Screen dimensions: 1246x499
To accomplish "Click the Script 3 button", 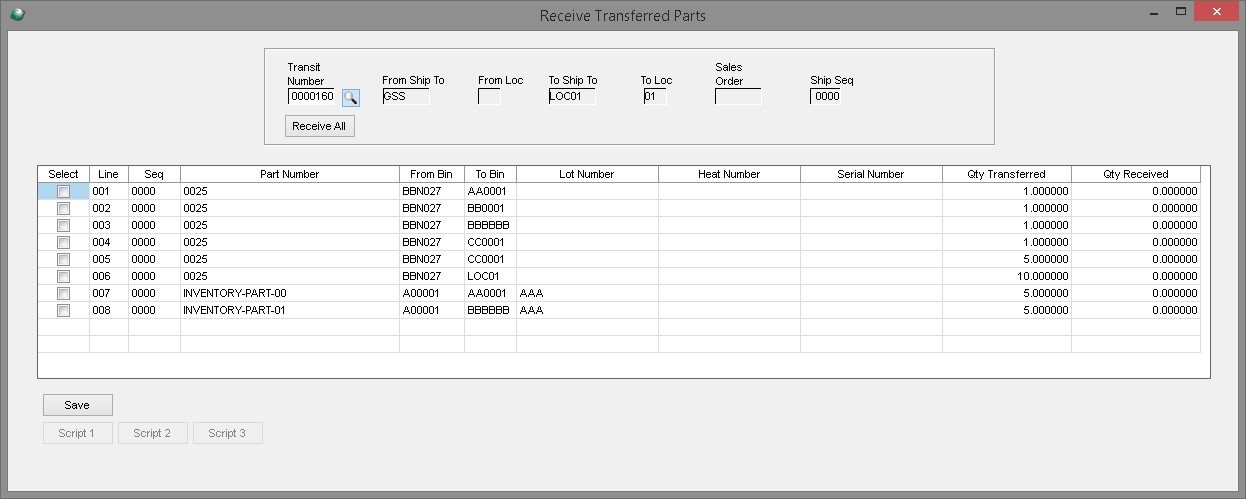I will point(227,433).
